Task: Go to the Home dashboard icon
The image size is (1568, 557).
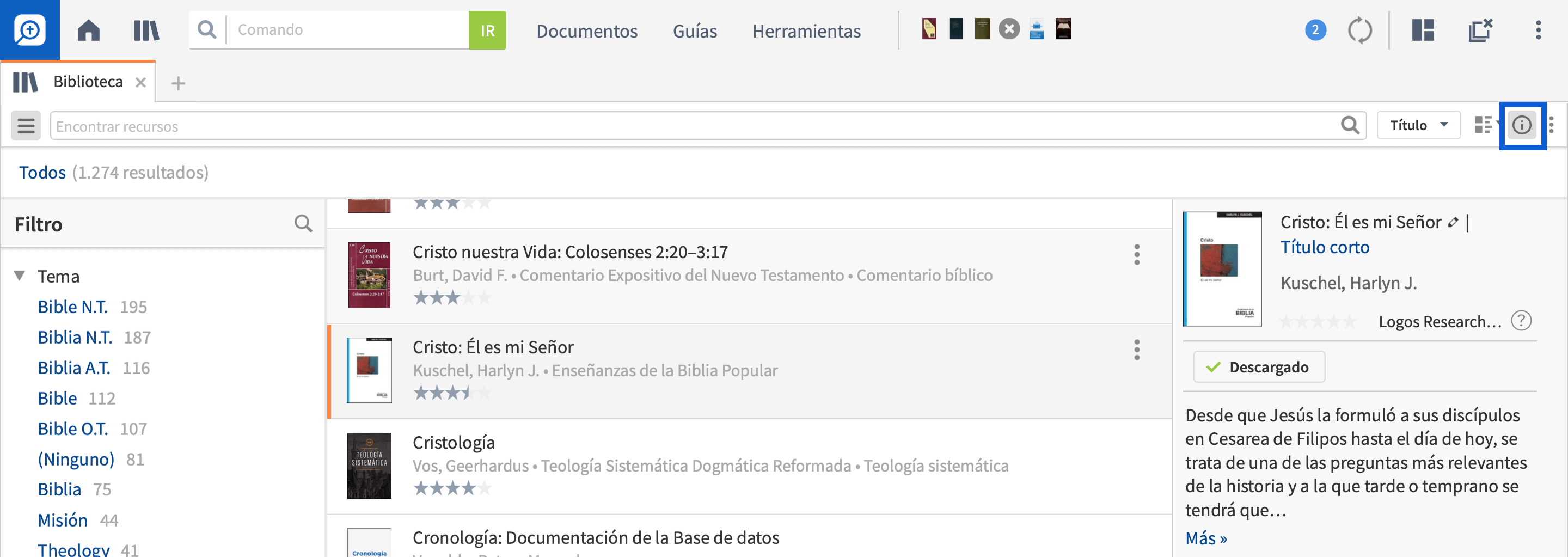Action: click(89, 30)
